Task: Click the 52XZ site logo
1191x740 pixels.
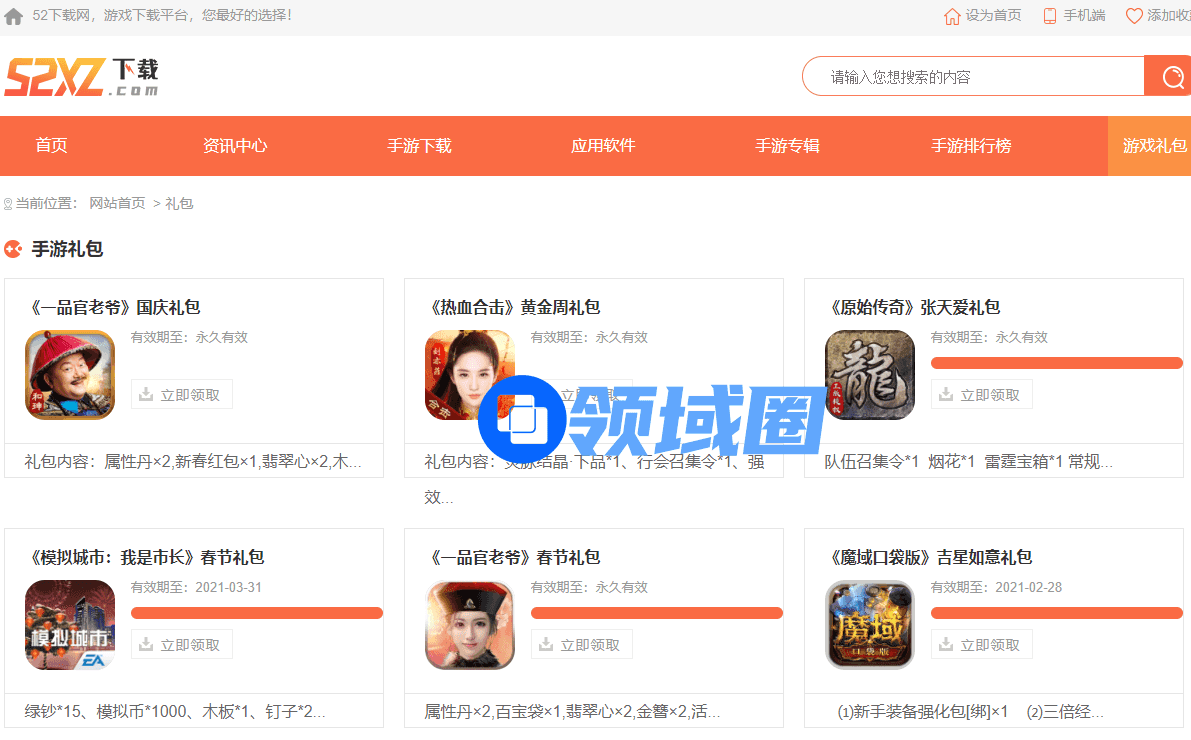Action: [81, 76]
